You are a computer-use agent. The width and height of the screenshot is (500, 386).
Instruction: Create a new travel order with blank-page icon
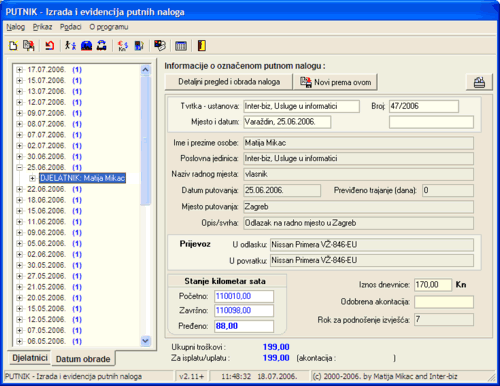coord(13,45)
